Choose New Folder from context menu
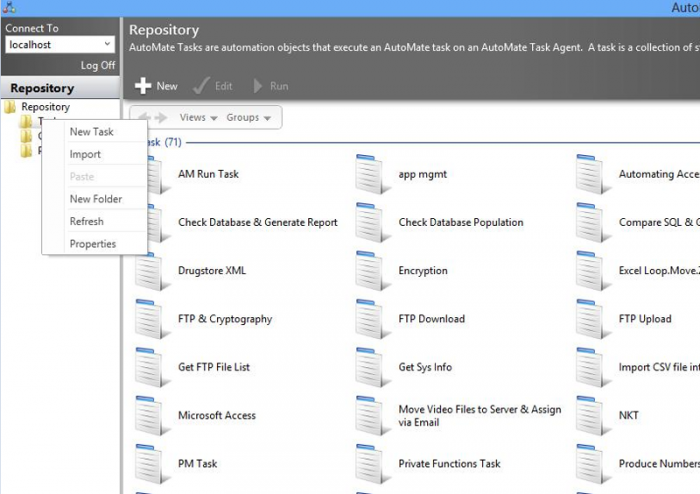This screenshot has width=700, height=494. [x=95, y=199]
